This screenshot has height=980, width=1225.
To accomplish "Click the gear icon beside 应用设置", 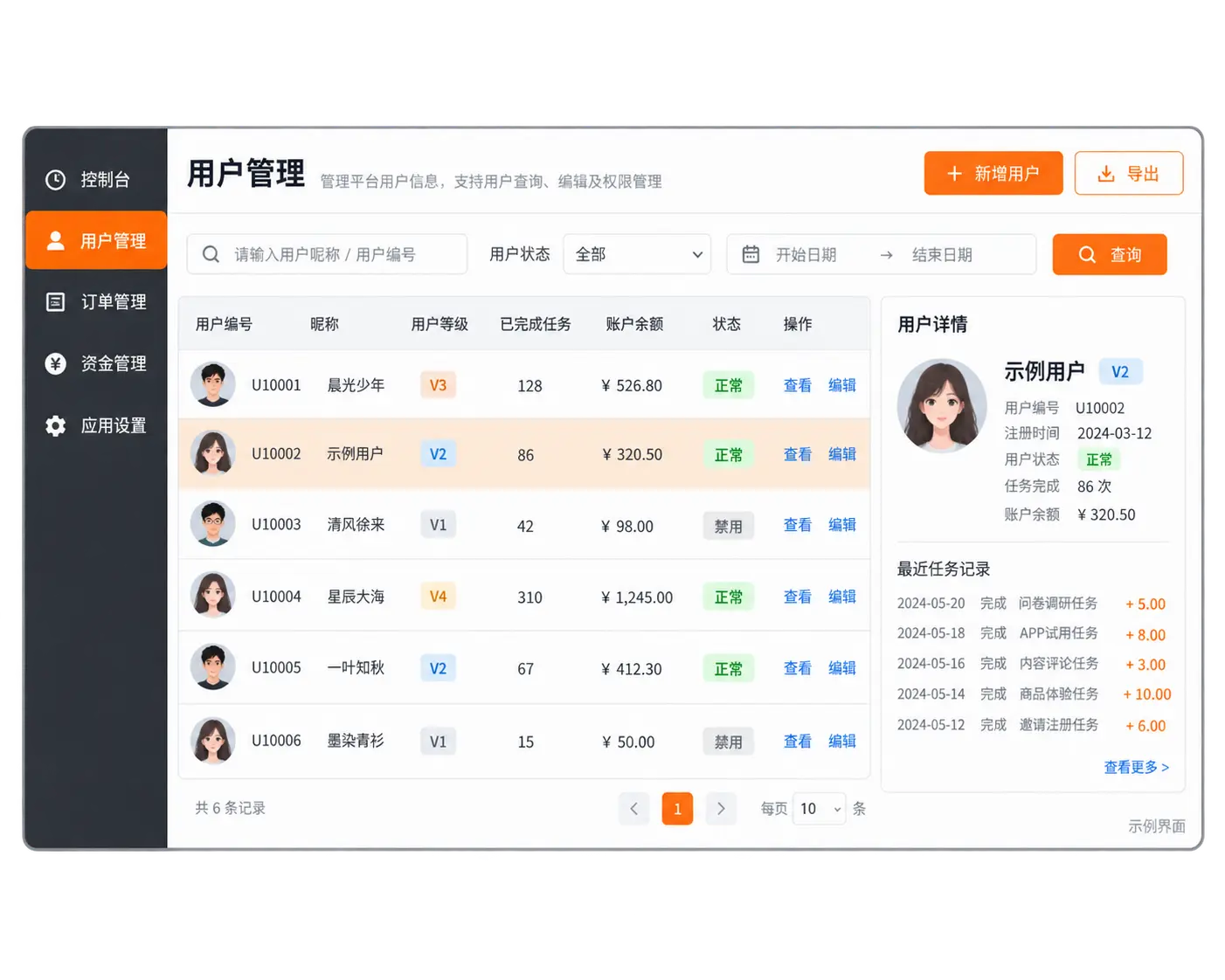I will 55,425.
